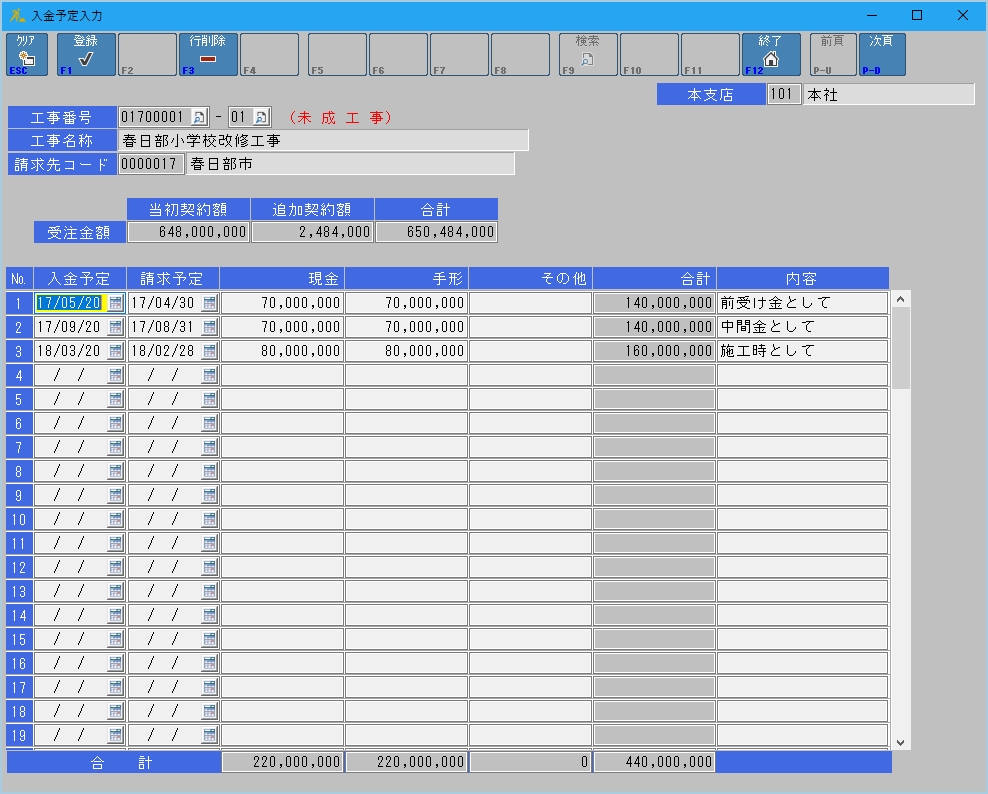Open lookup icon beside branch number 01
988x794 pixels.
[261, 117]
